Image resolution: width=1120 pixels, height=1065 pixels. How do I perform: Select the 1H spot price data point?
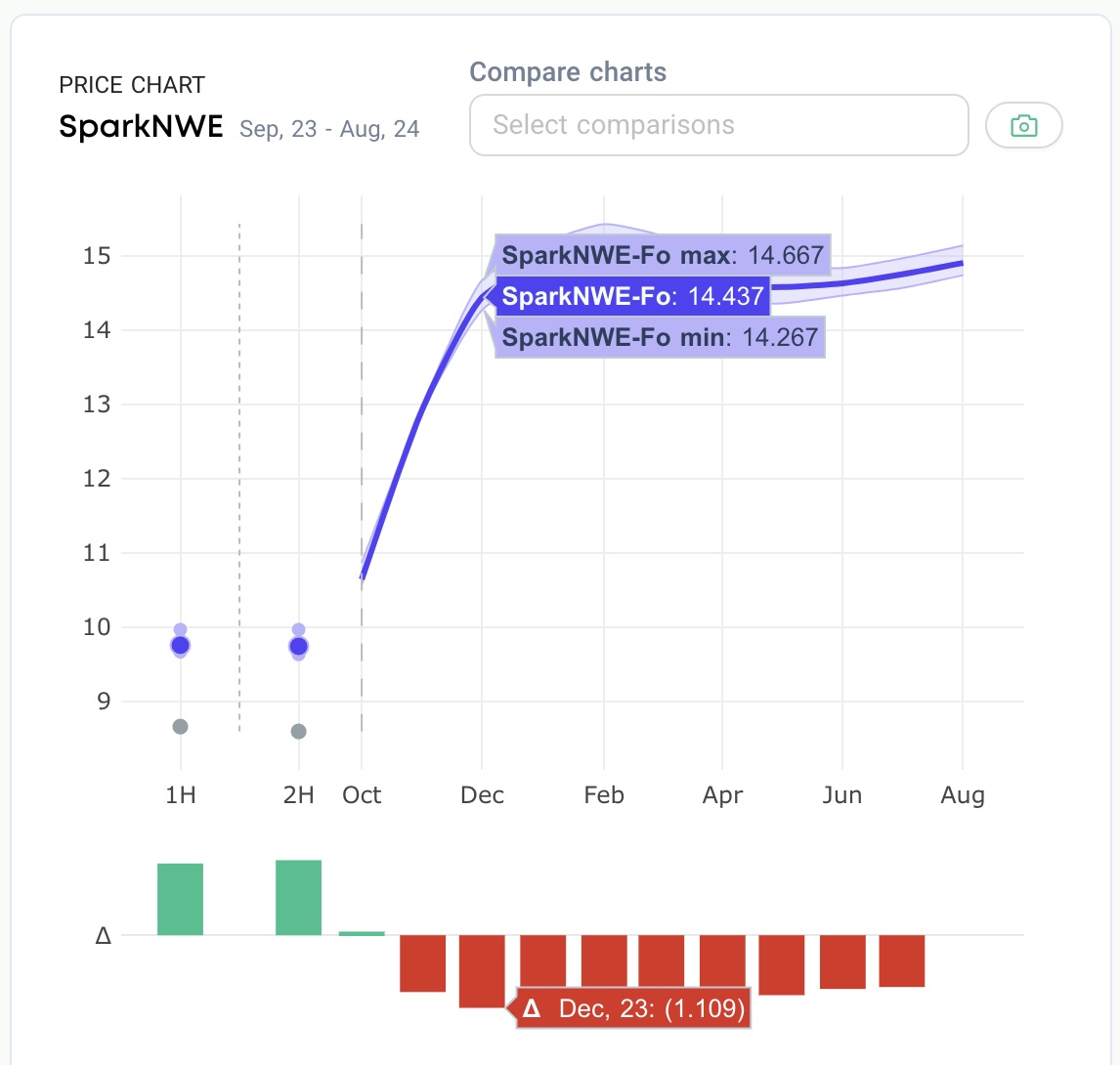pyautogui.click(x=180, y=644)
